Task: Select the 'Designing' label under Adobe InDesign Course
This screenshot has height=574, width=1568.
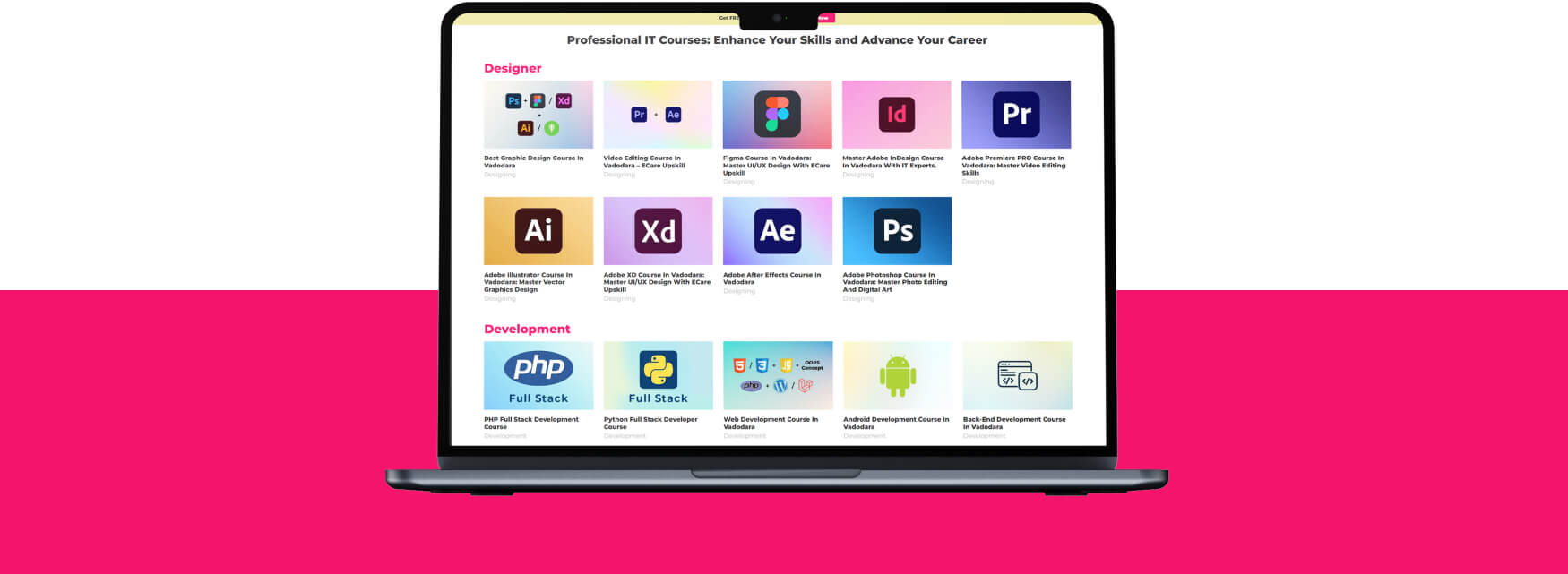Action: click(x=858, y=175)
